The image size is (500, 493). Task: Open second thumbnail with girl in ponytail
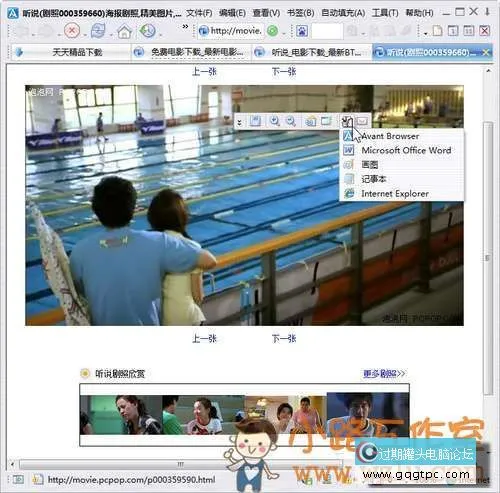coord(203,414)
